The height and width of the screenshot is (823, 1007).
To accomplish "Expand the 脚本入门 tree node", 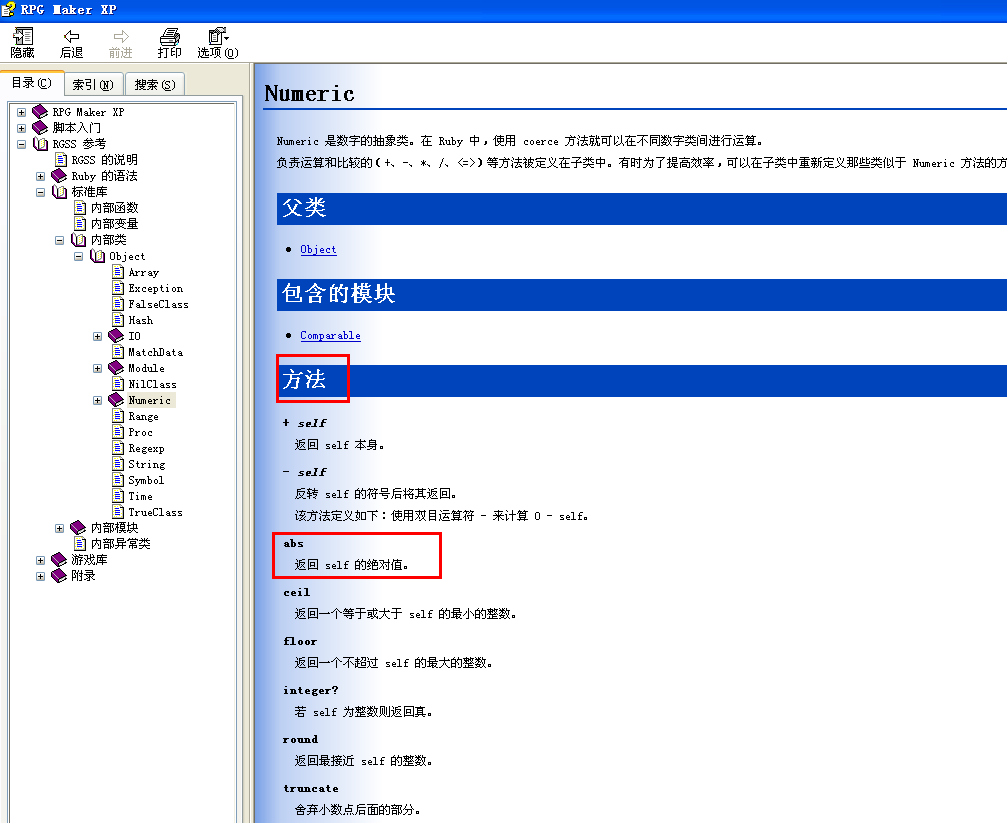I will tap(21, 128).
